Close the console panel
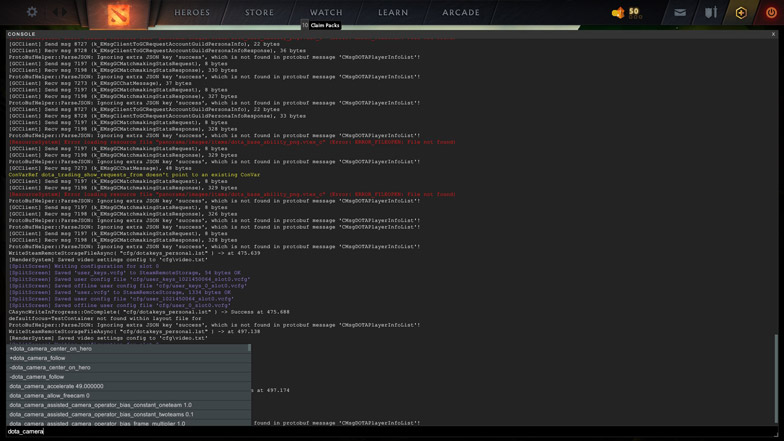Viewport: 784px width, 441px height. pos(773,34)
